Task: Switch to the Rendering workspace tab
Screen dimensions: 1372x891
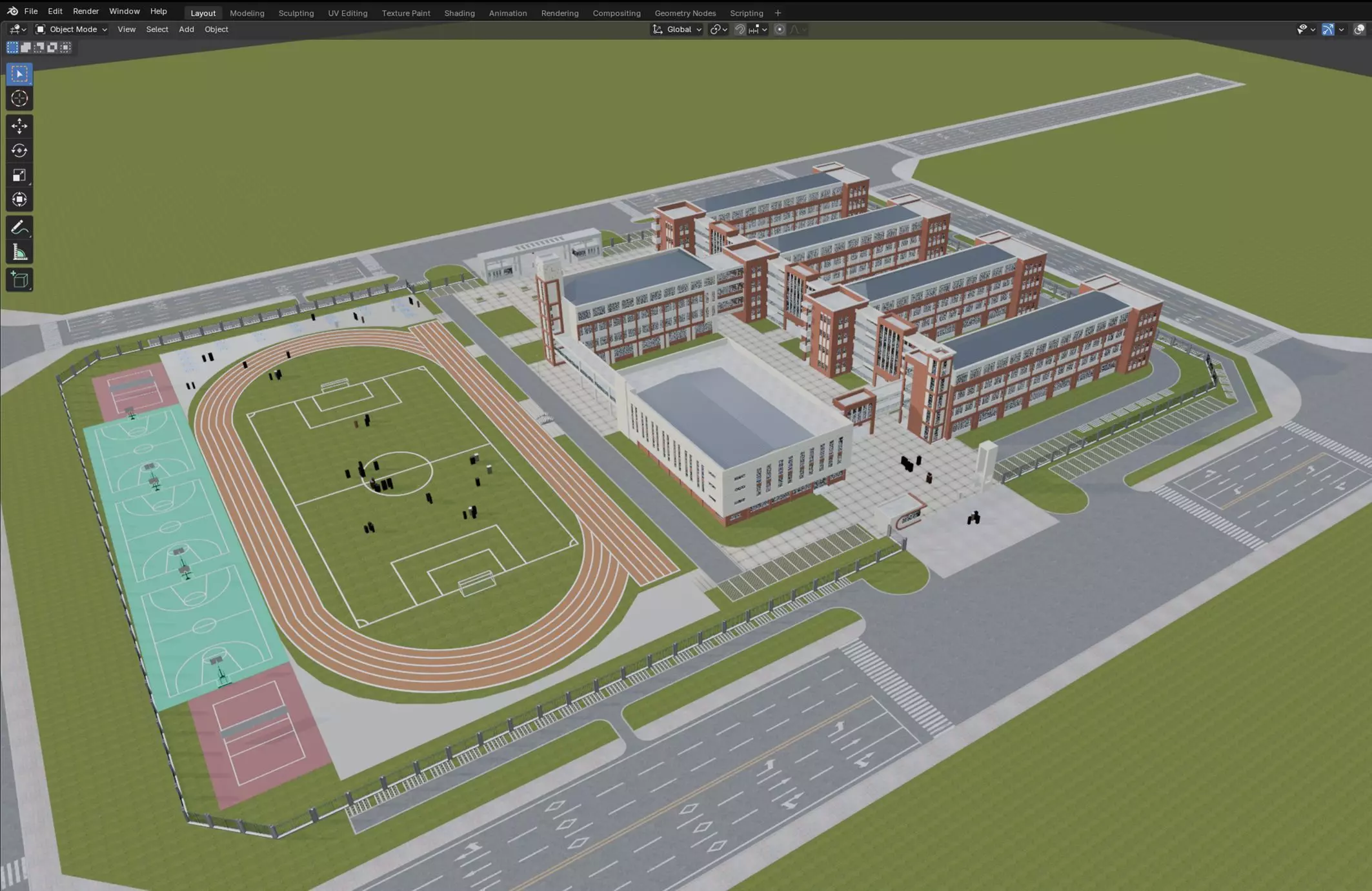Action: tap(560, 13)
